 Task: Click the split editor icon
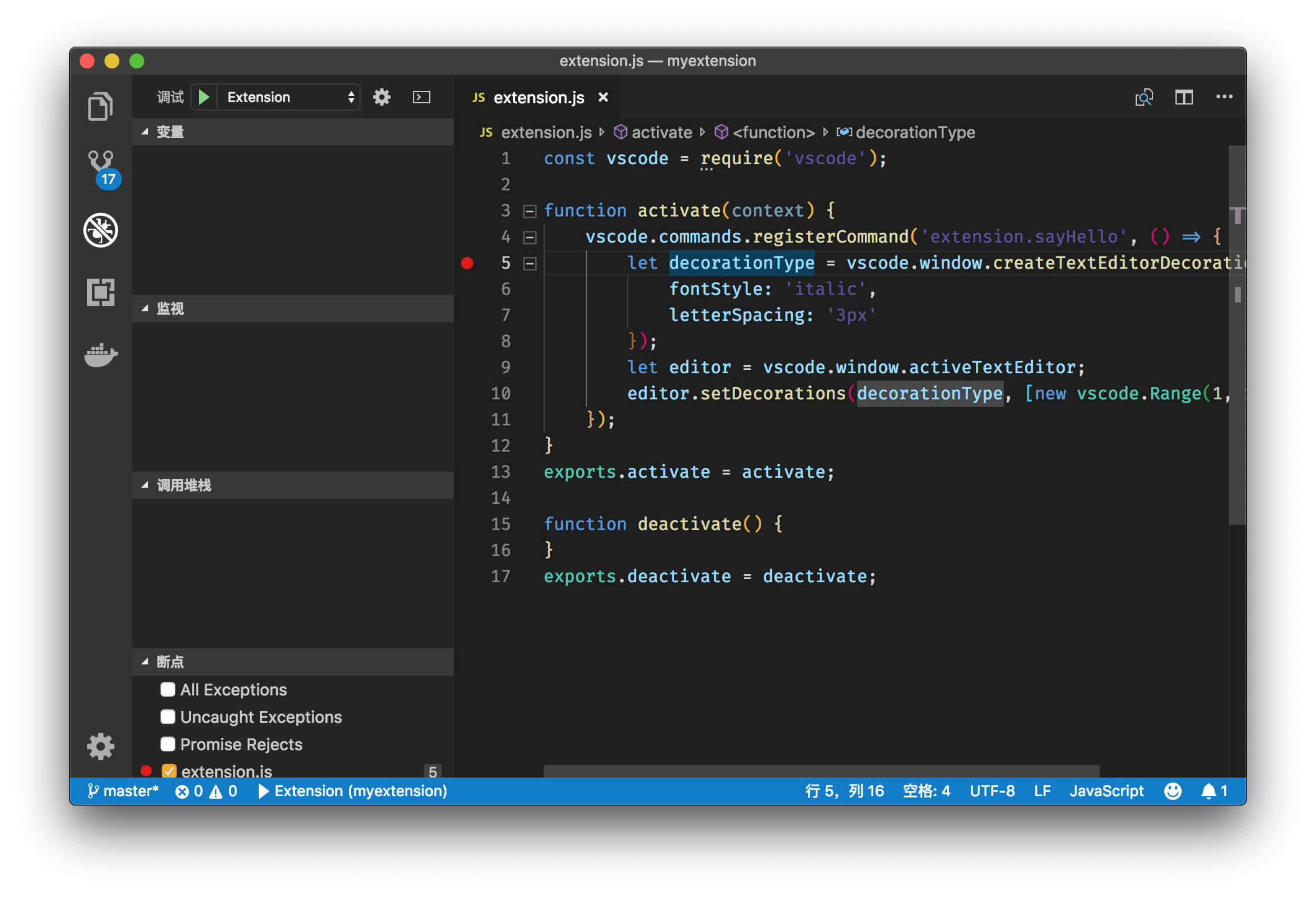coord(1184,97)
